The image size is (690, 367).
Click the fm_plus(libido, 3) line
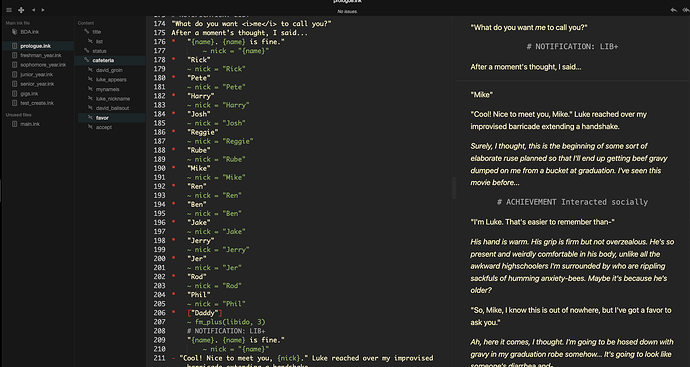[x=226, y=322]
